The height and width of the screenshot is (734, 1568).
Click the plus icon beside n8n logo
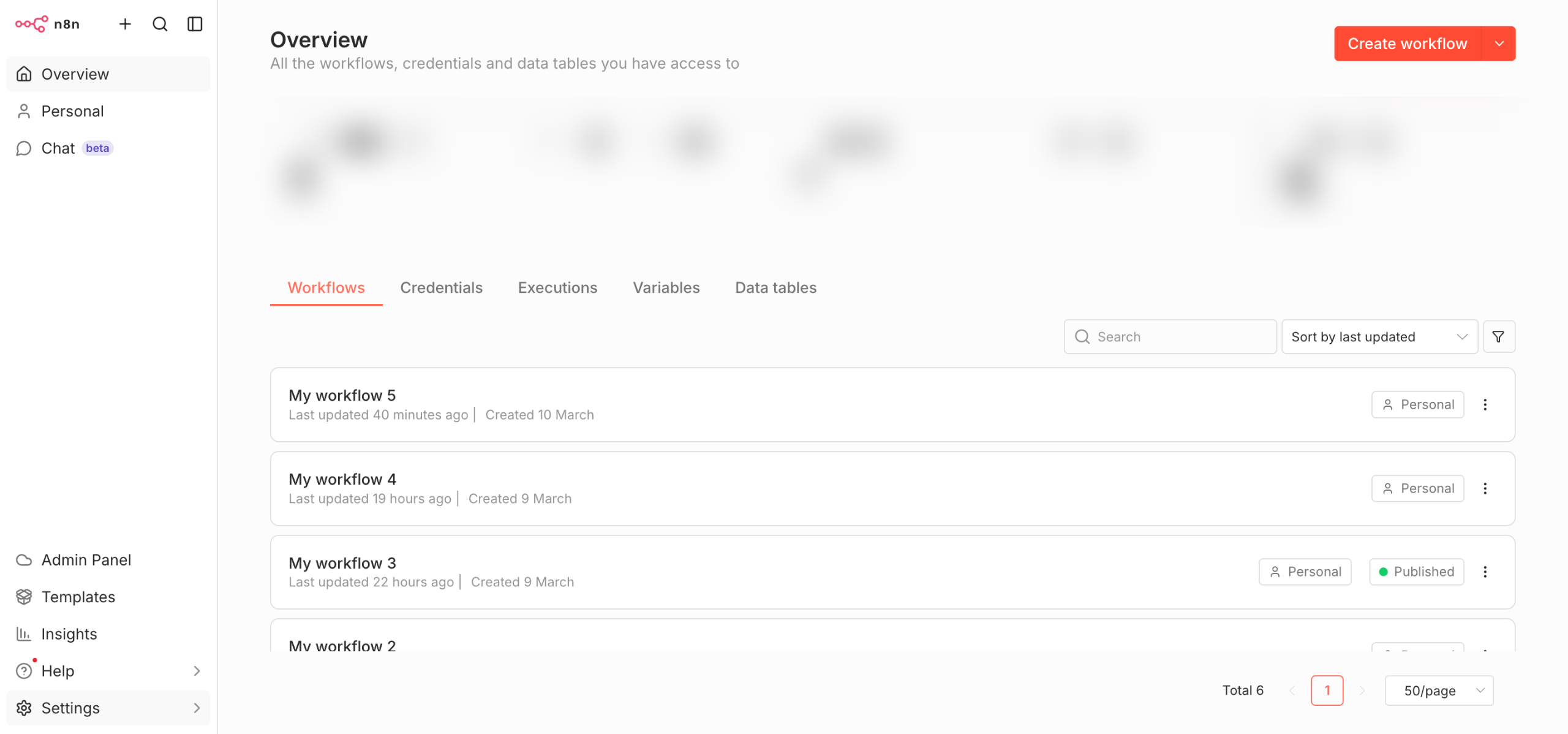(x=125, y=24)
